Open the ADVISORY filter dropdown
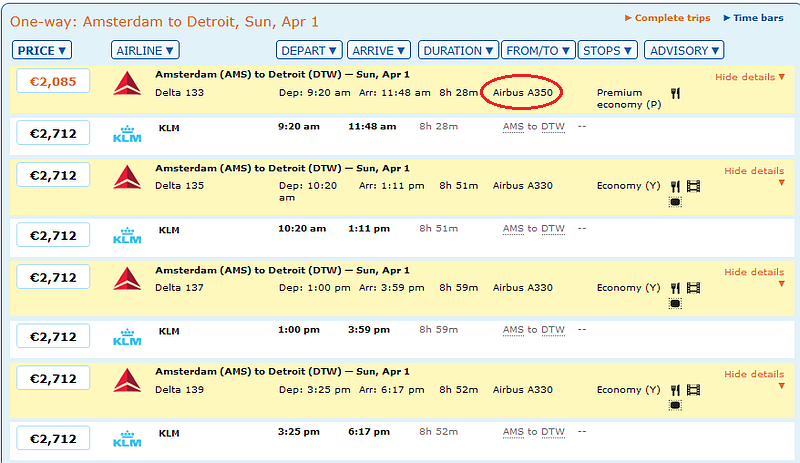The image size is (800, 463). [684, 50]
